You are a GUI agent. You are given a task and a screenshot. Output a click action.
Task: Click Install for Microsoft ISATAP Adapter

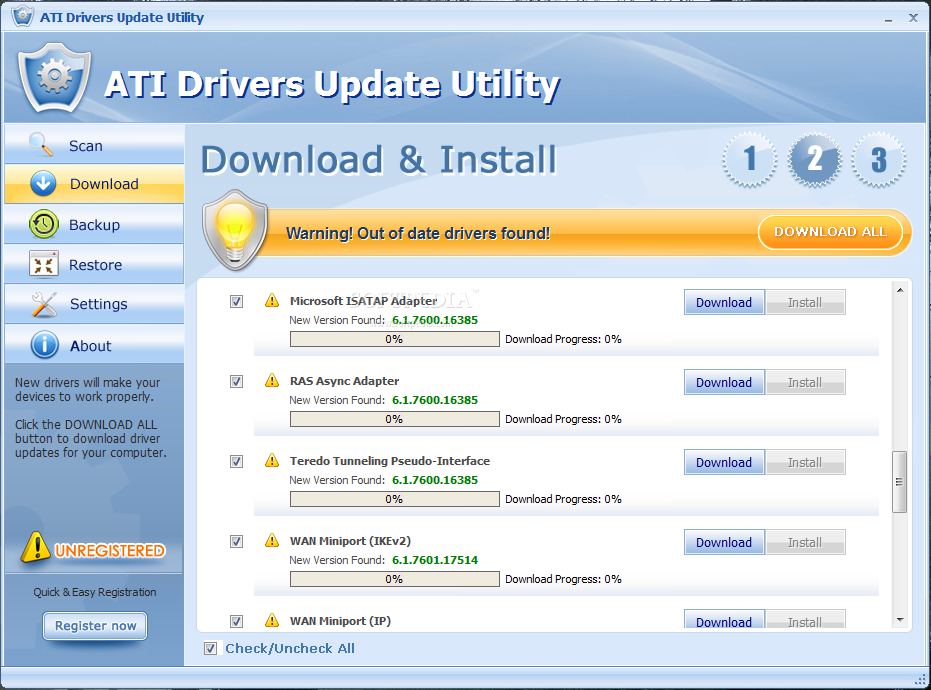click(805, 302)
